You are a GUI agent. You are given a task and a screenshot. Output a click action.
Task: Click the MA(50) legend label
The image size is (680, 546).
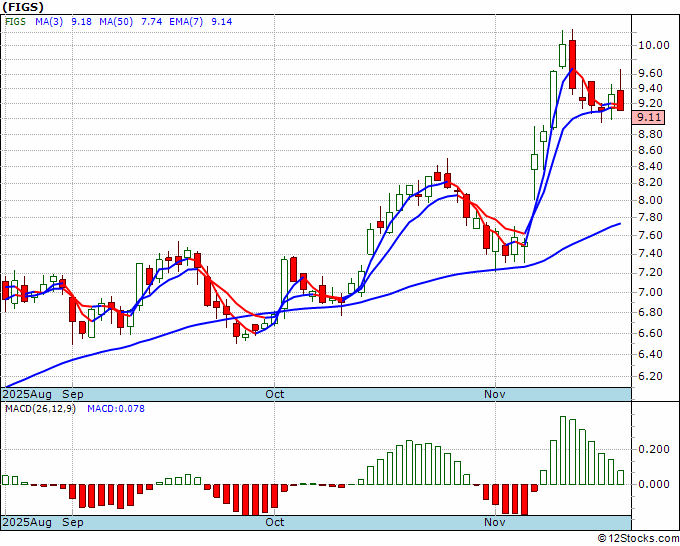(x=116, y=21)
